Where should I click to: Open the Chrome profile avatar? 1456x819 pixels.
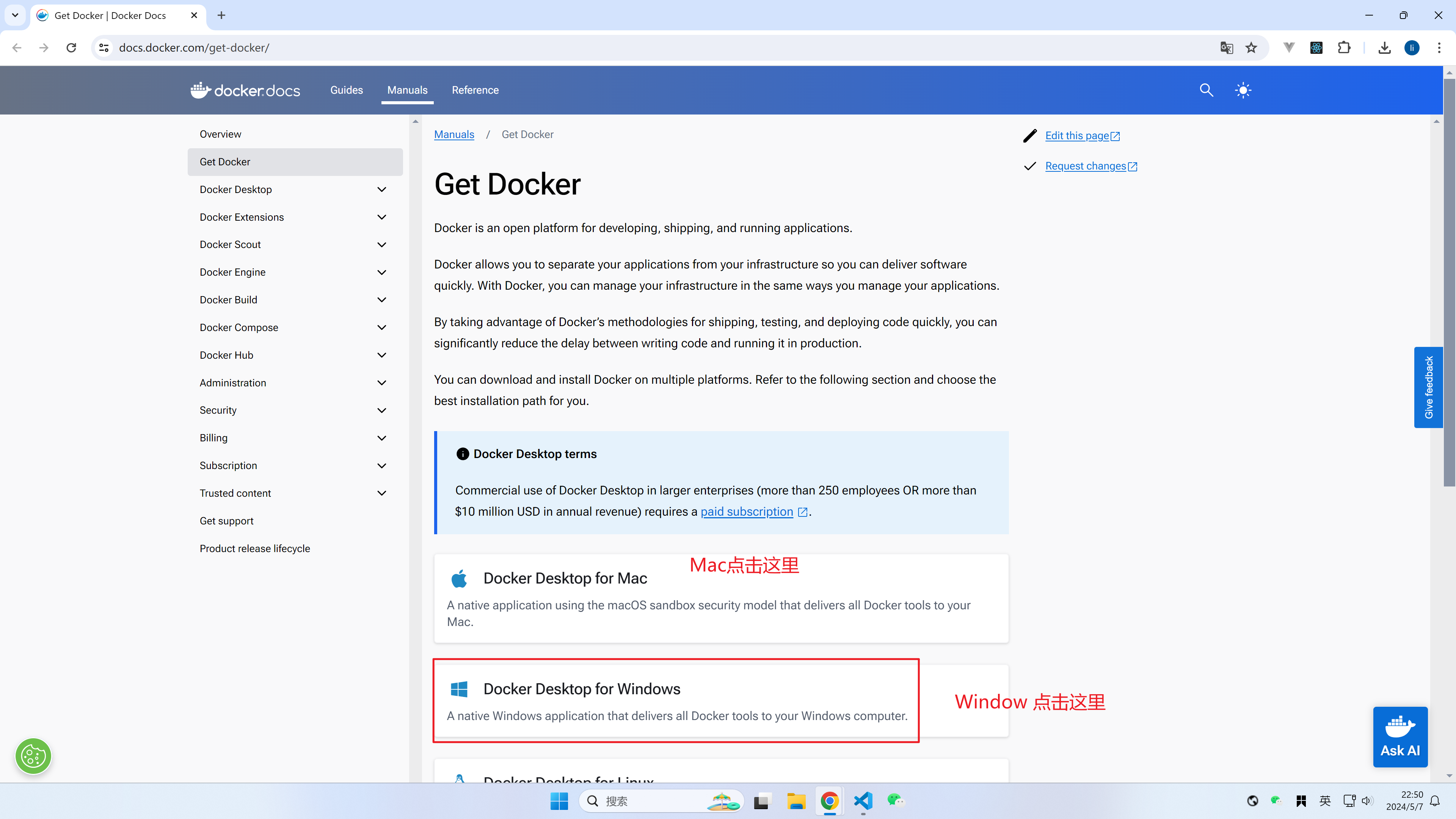(1412, 48)
